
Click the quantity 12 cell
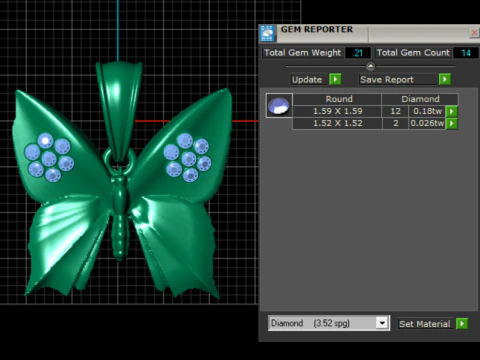pyautogui.click(x=395, y=111)
